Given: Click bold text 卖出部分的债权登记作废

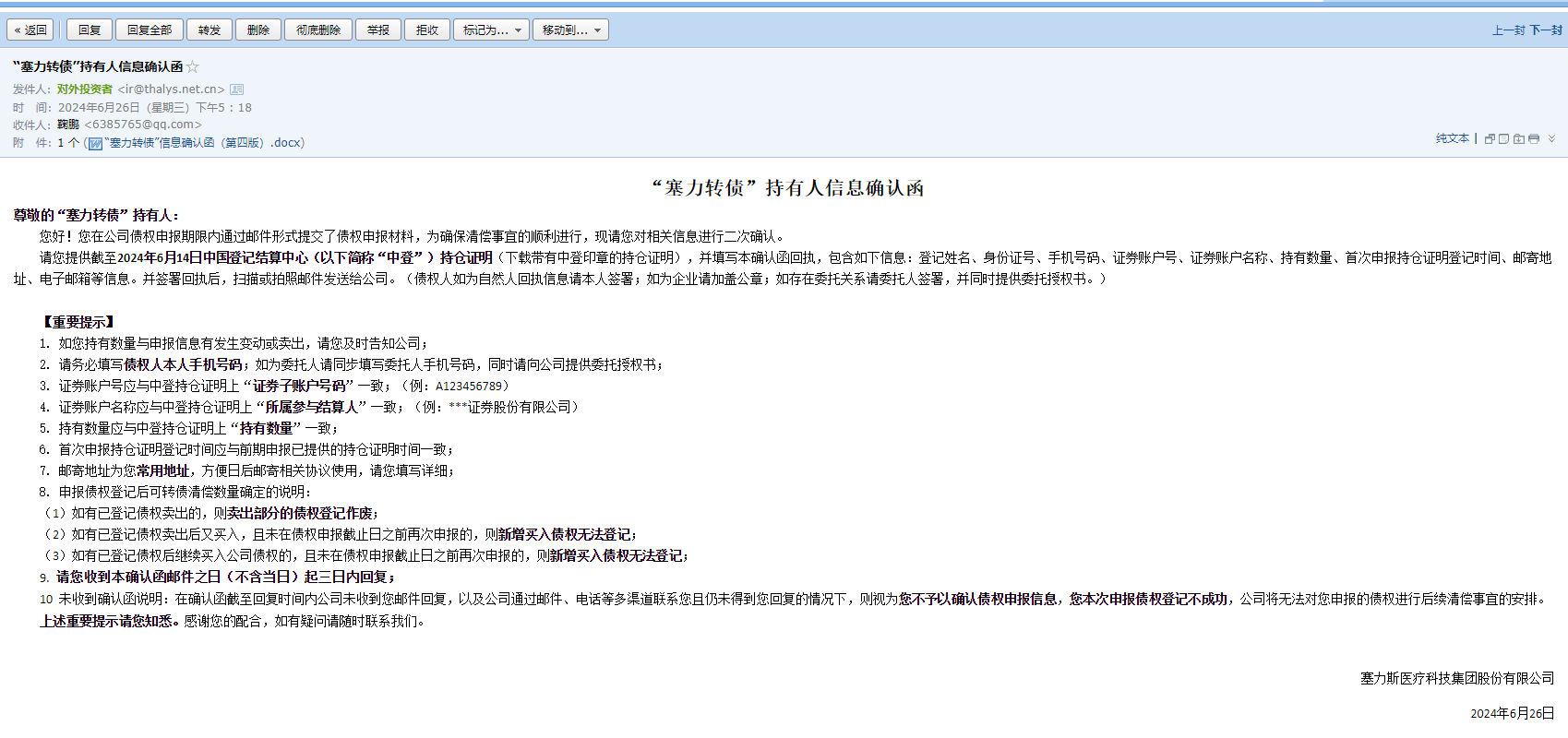Looking at the screenshot, I should click(300, 513).
